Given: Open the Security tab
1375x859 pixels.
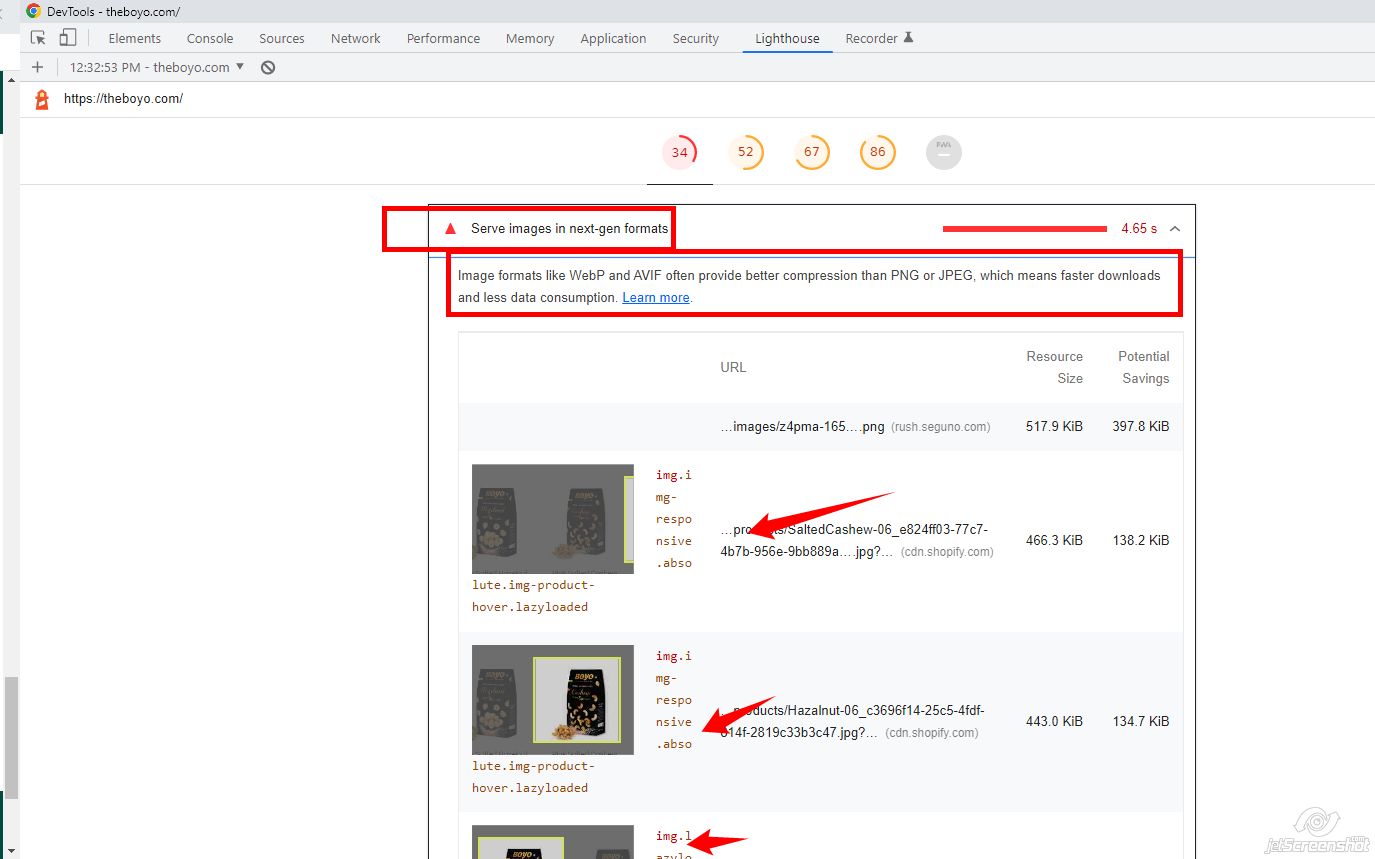Looking at the screenshot, I should pyautogui.click(x=696, y=38).
